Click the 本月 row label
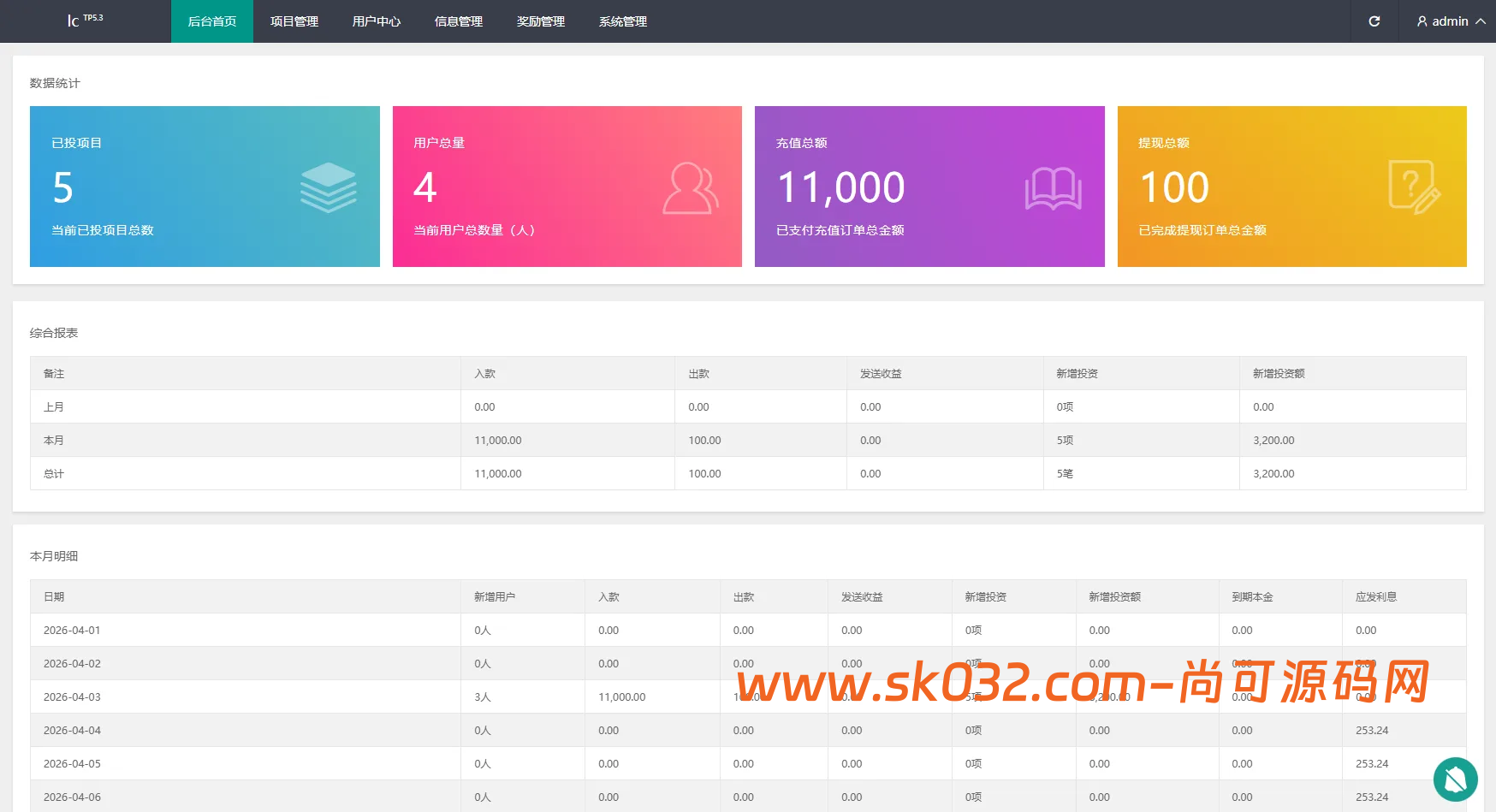The height and width of the screenshot is (812, 1496). (54, 441)
